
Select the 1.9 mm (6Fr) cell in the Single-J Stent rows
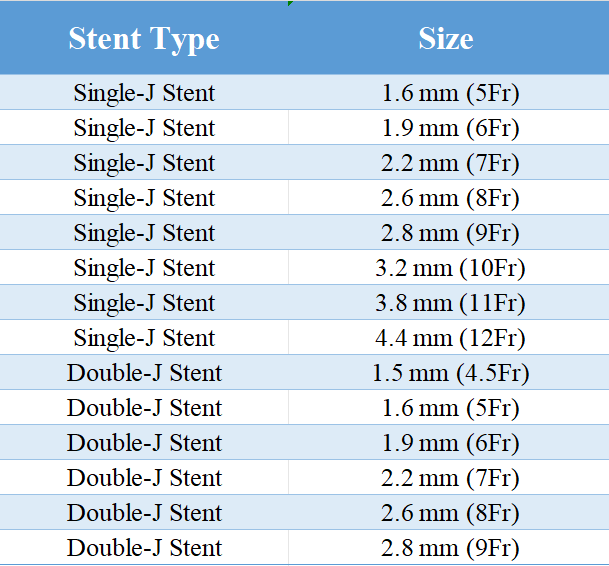[449, 127]
